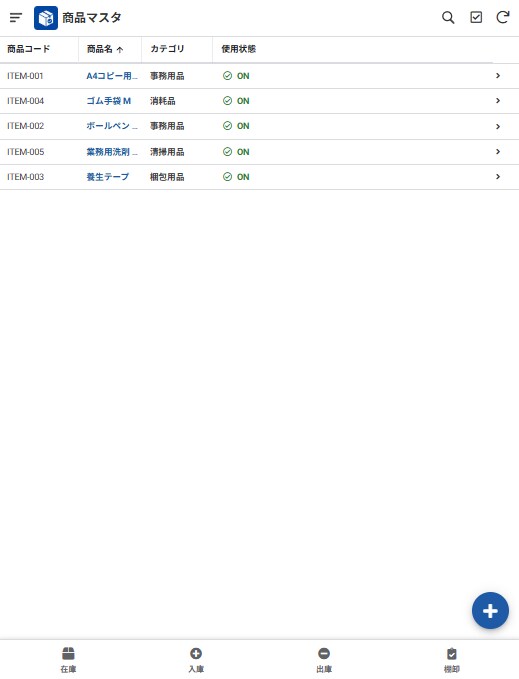Click the 清掃用品 category cell

(167, 152)
